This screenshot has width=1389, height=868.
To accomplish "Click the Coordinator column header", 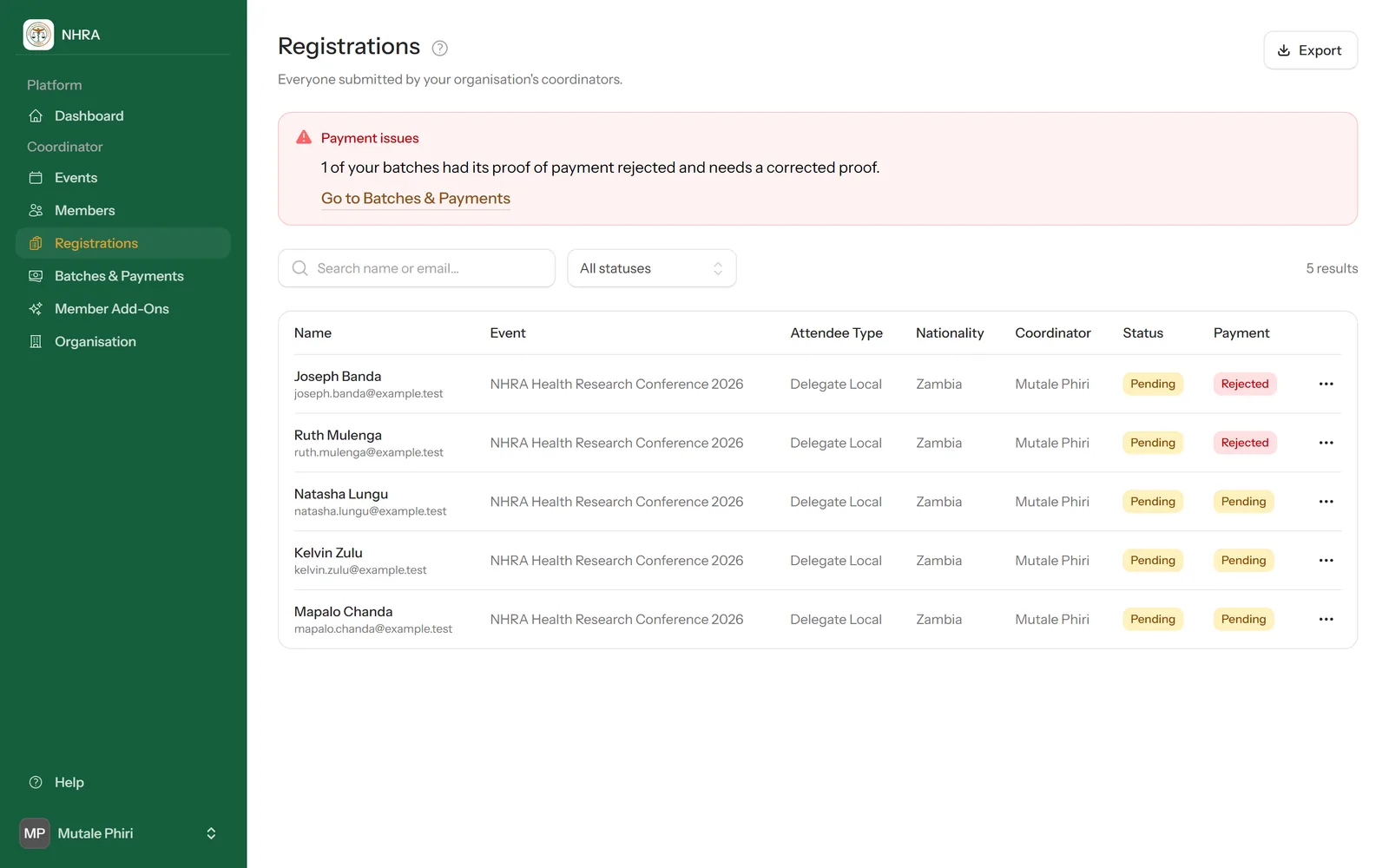I will click(x=1053, y=332).
